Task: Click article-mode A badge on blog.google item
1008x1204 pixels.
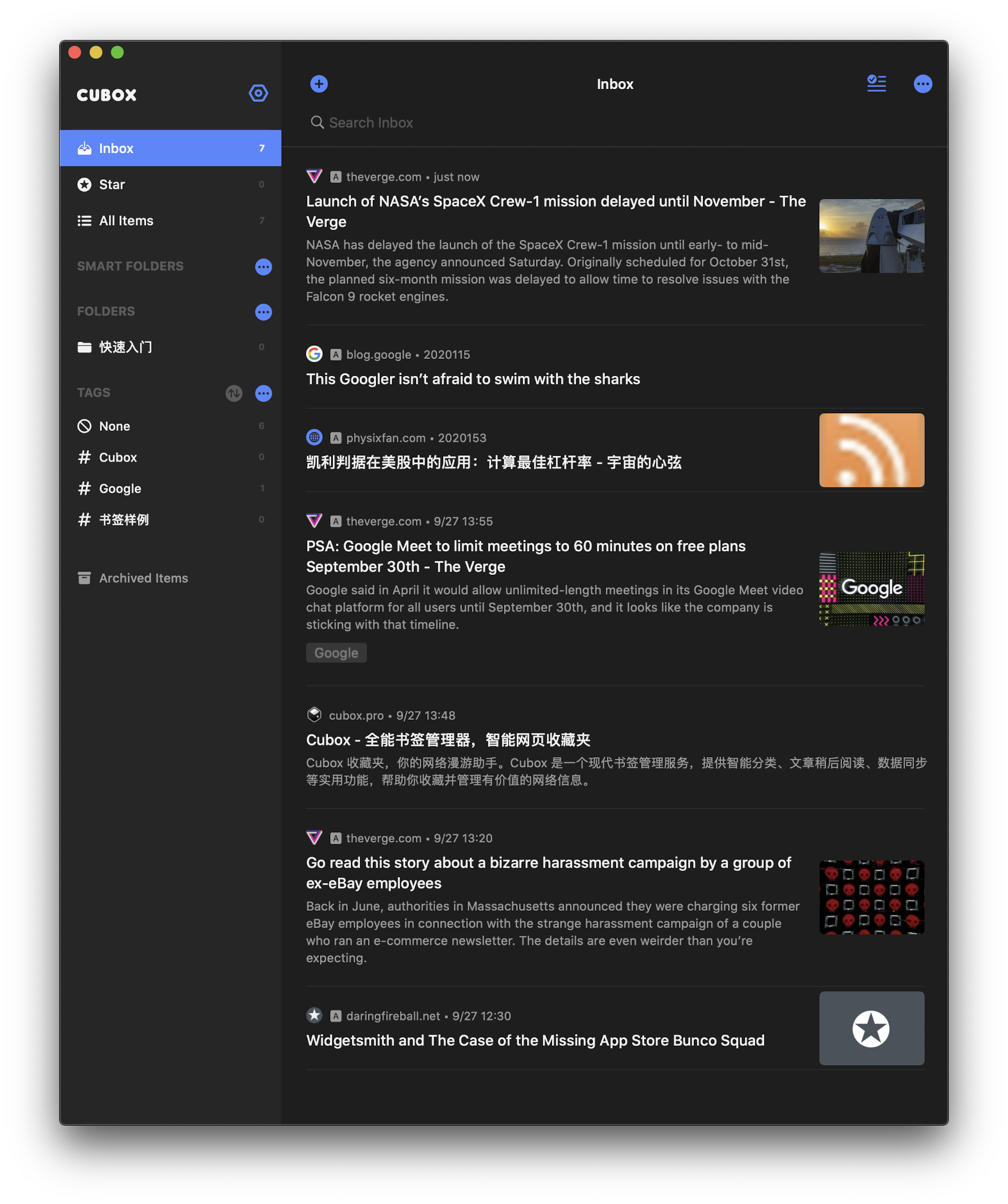Action: (x=336, y=355)
